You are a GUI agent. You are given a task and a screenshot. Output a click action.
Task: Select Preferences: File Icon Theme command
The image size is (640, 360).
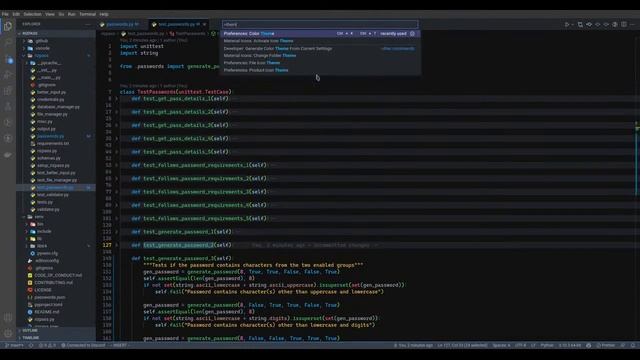(x=320, y=63)
